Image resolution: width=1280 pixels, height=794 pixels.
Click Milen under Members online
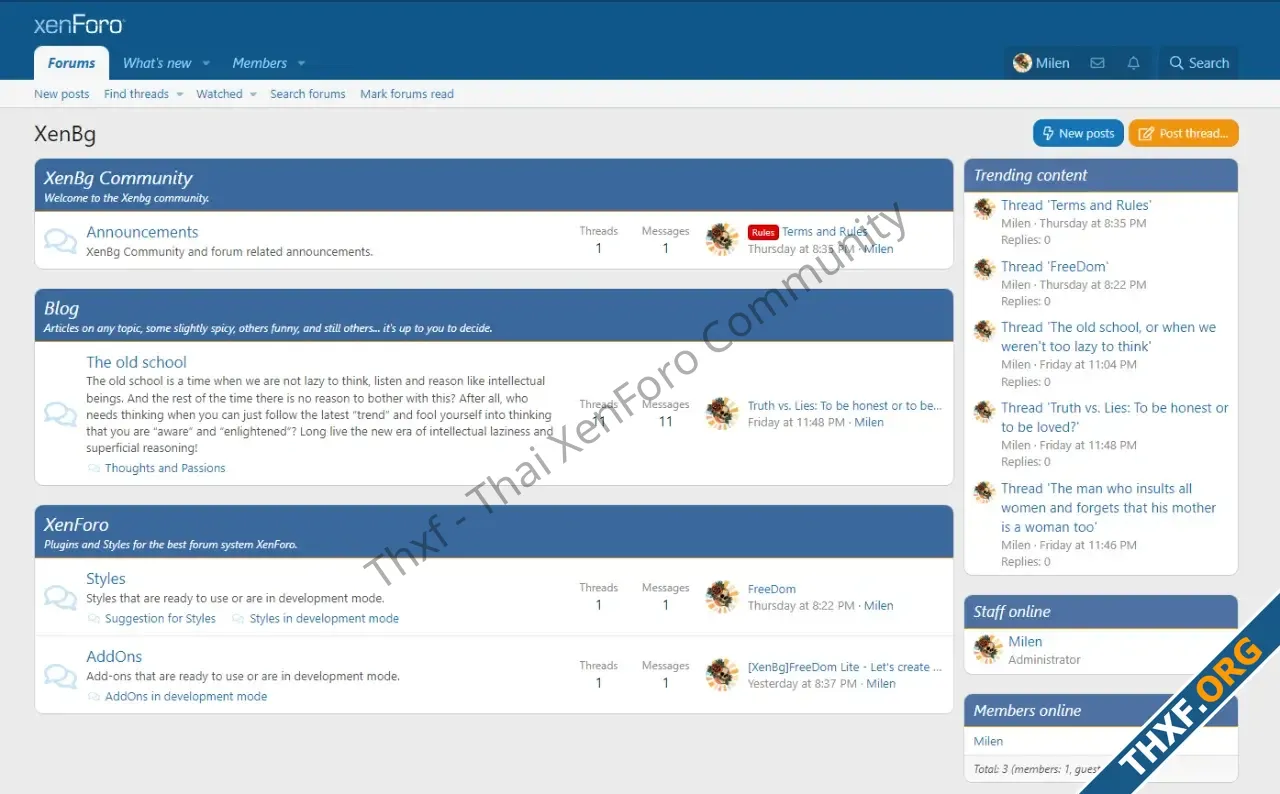[988, 741]
